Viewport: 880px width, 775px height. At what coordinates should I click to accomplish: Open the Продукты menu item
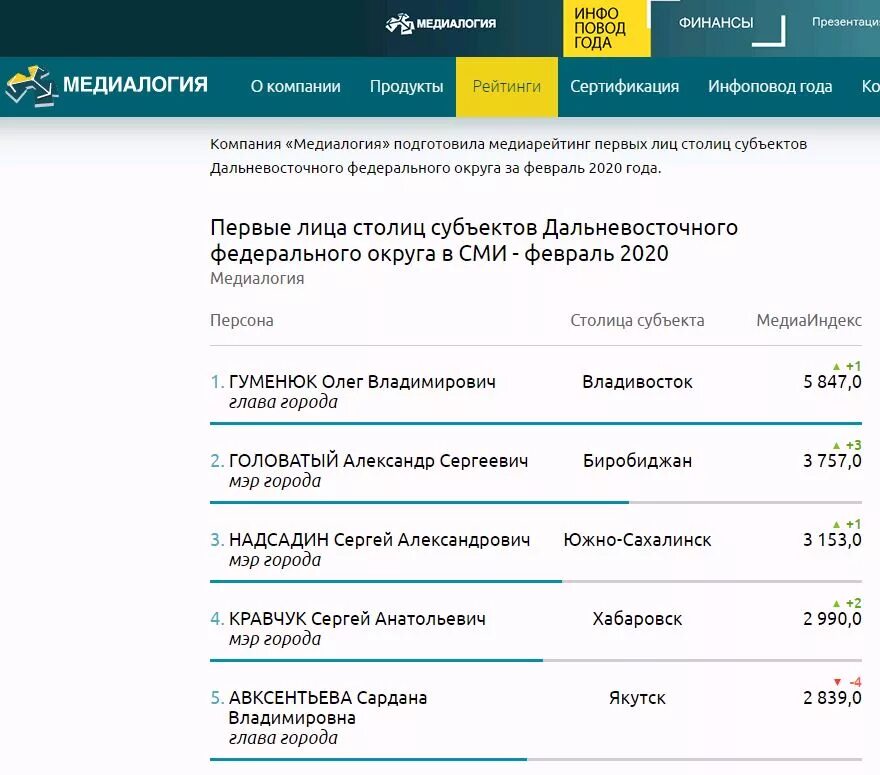(406, 86)
